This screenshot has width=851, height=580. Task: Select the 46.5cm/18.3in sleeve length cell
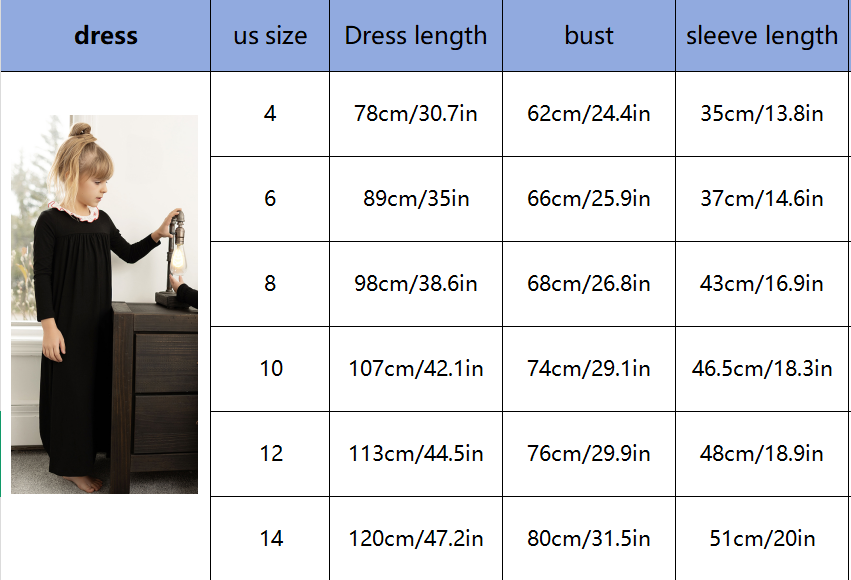(x=762, y=369)
